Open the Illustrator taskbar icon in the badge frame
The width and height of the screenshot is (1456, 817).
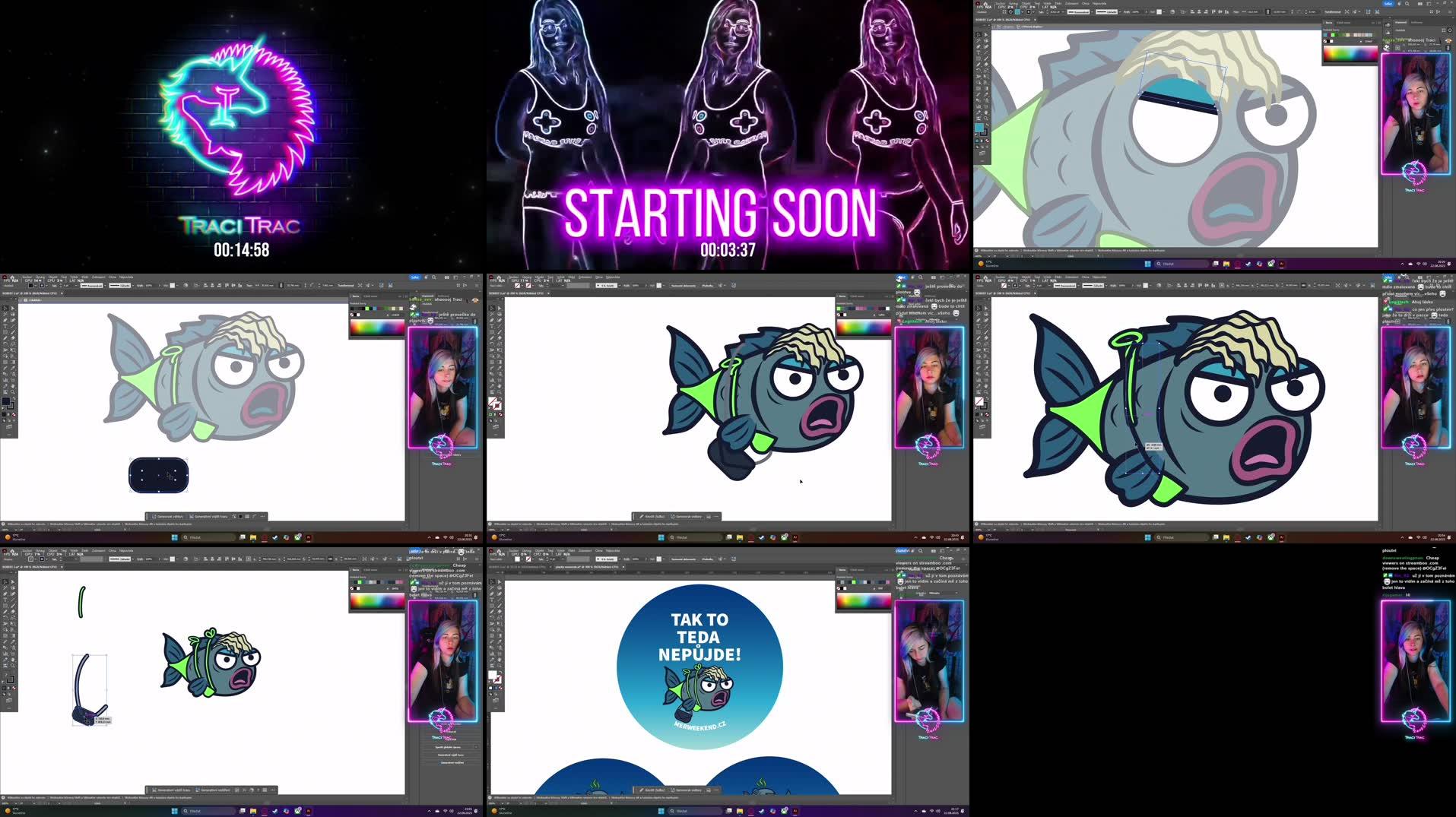795,811
